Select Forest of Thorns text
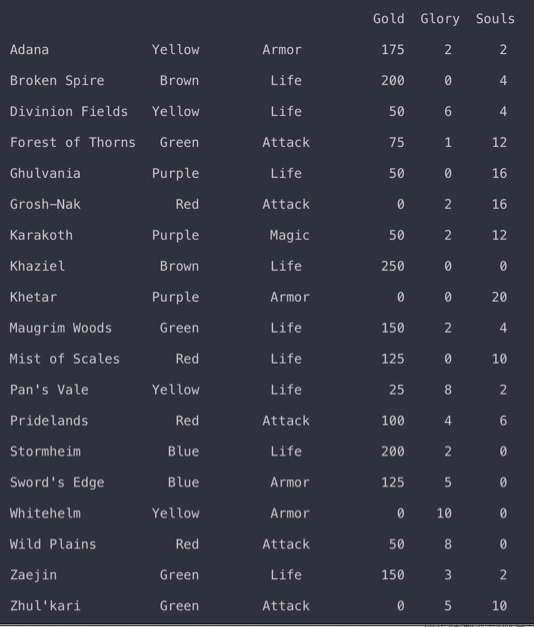This screenshot has height=627, width=534. pyautogui.click(x=72, y=142)
